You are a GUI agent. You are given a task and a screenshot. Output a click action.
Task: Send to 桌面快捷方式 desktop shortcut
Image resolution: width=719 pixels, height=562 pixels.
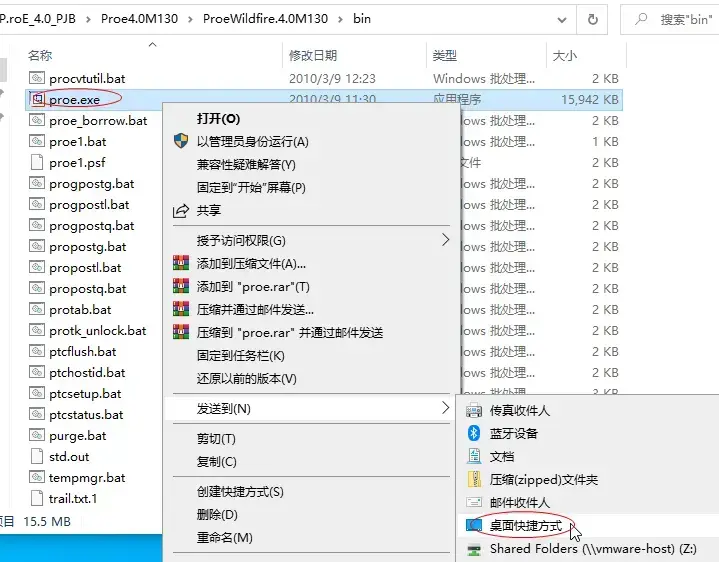click(588, 525)
